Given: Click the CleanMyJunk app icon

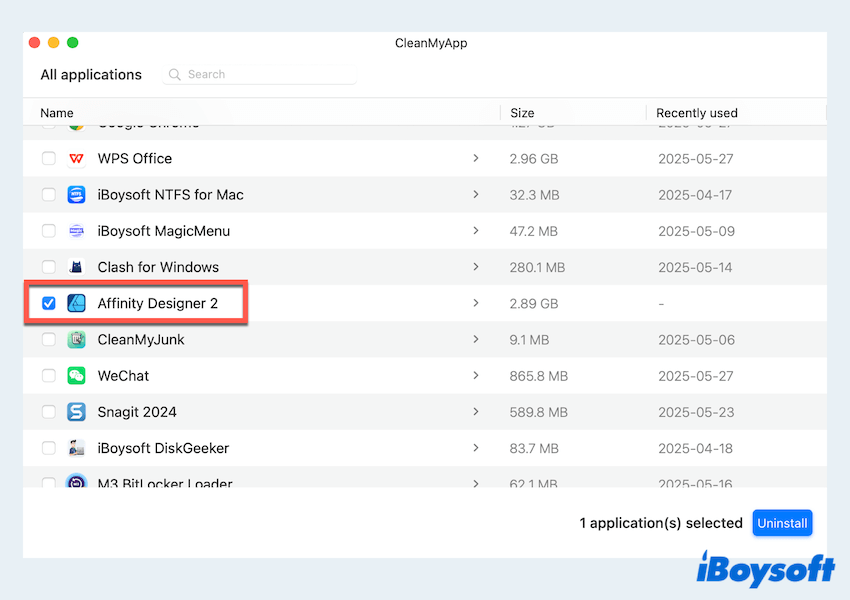Looking at the screenshot, I should [77, 340].
